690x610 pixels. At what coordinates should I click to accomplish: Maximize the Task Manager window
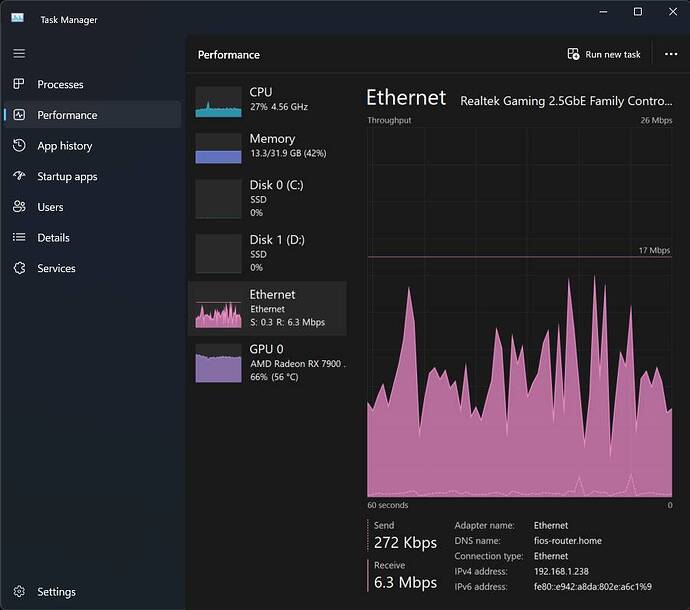(x=638, y=12)
